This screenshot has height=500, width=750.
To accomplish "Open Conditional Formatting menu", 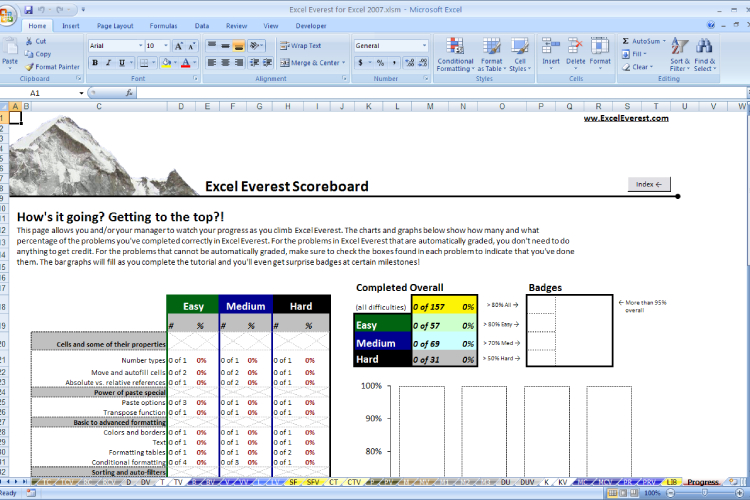I will click(x=455, y=55).
